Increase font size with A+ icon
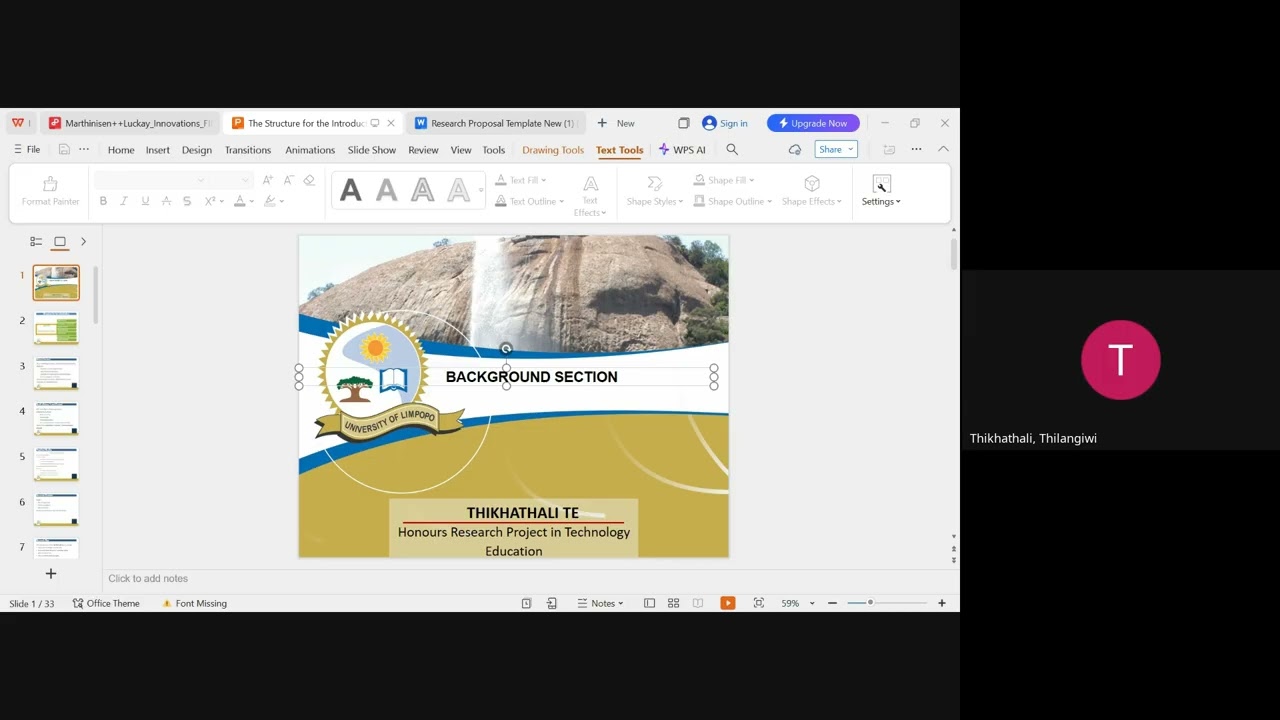The image size is (1280, 720). pos(267,180)
